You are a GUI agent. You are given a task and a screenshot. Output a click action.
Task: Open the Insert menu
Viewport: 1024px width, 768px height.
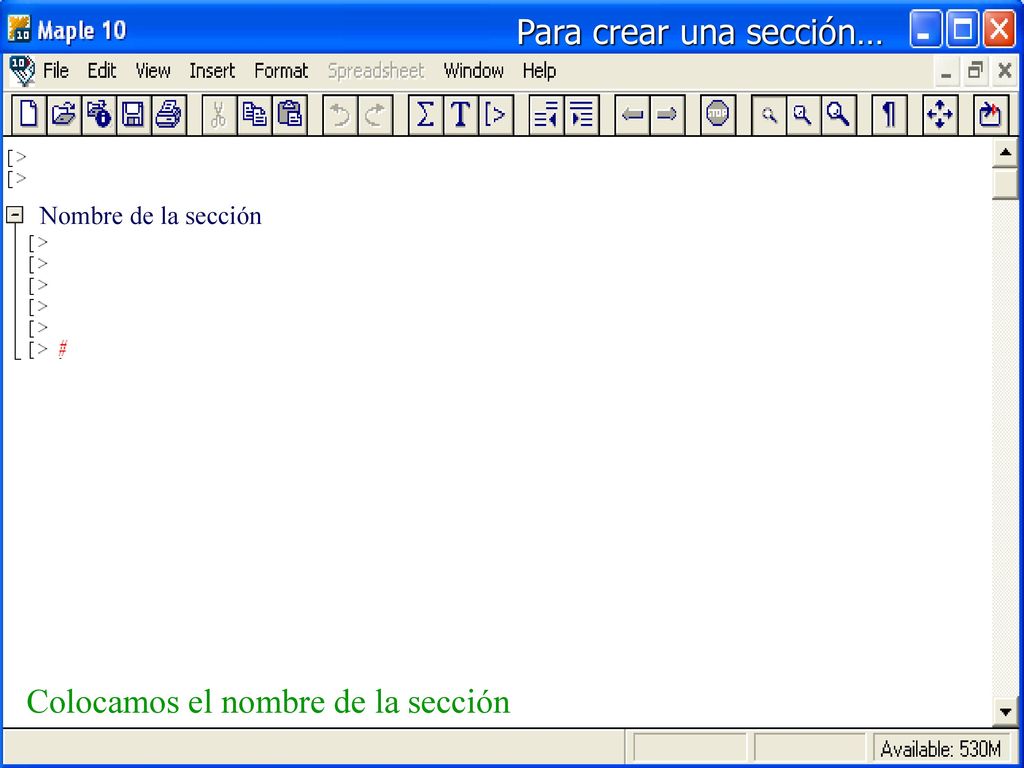point(212,71)
